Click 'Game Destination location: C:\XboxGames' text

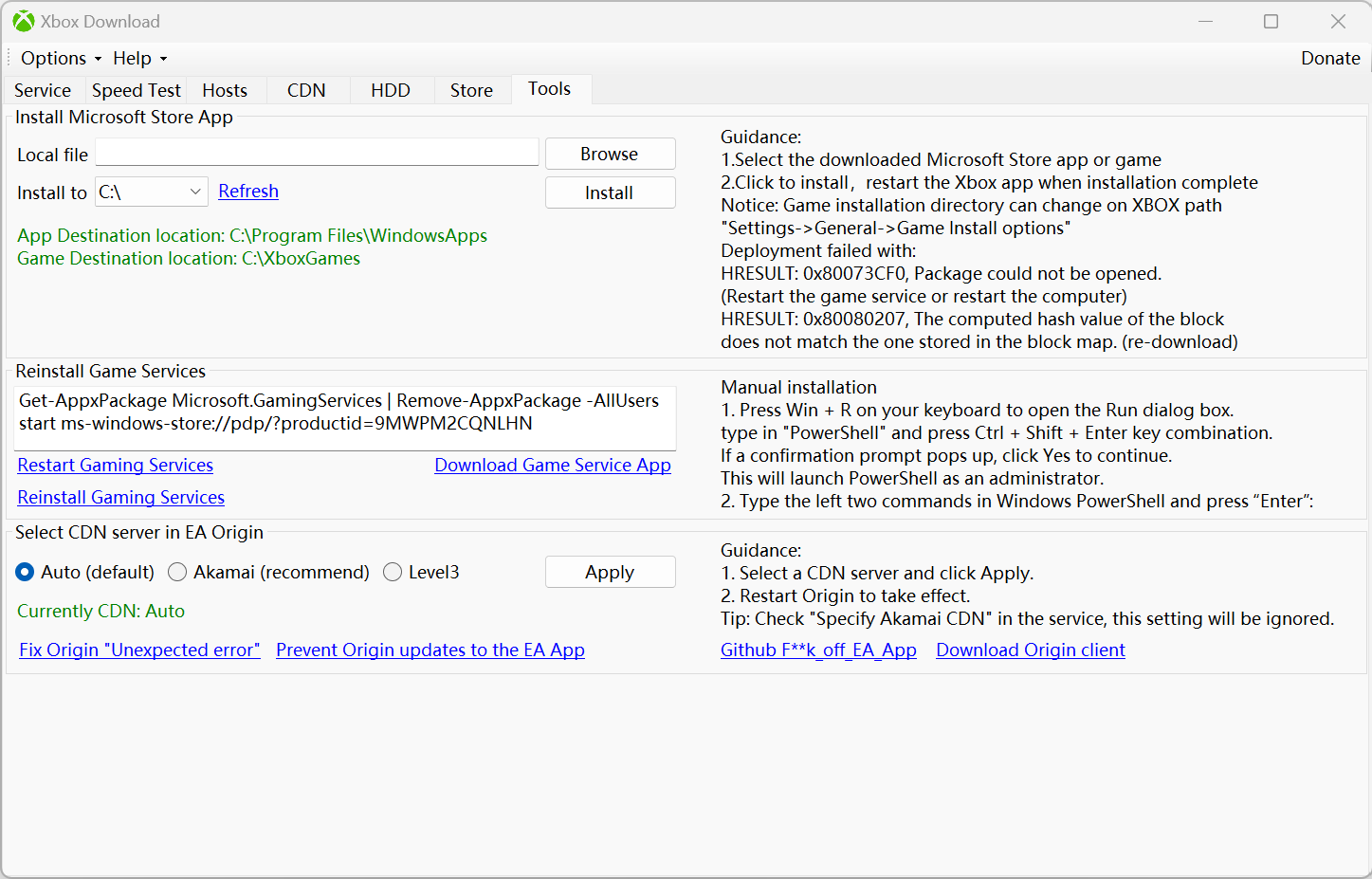189,258
